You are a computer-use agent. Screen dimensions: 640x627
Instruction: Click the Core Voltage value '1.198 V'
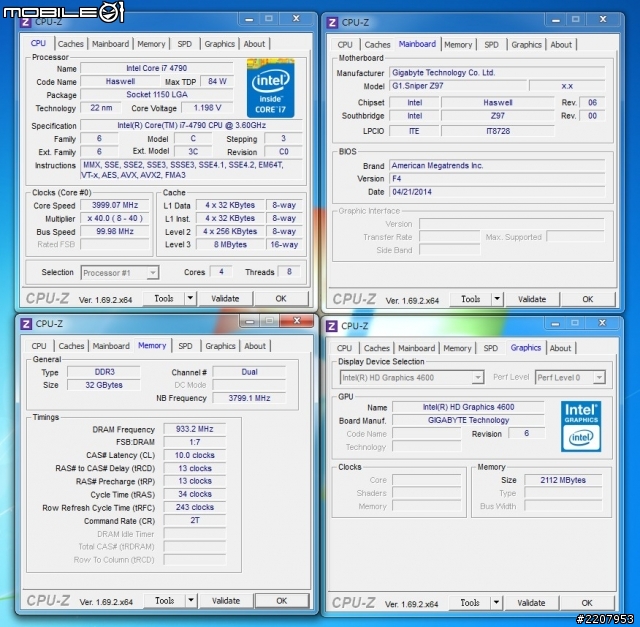tap(207, 108)
